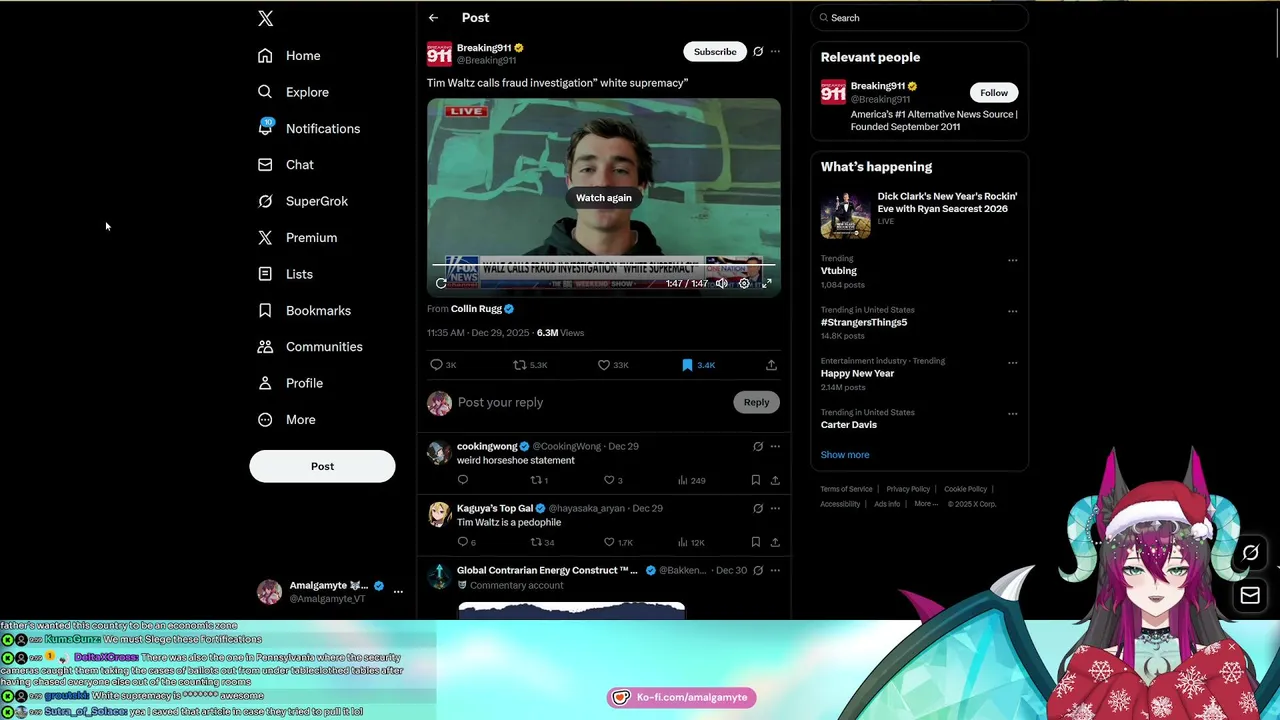The width and height of the screenshot is (1280, 720).
Task: Bookmark cookingwong comment
Action: click(755, 480)
